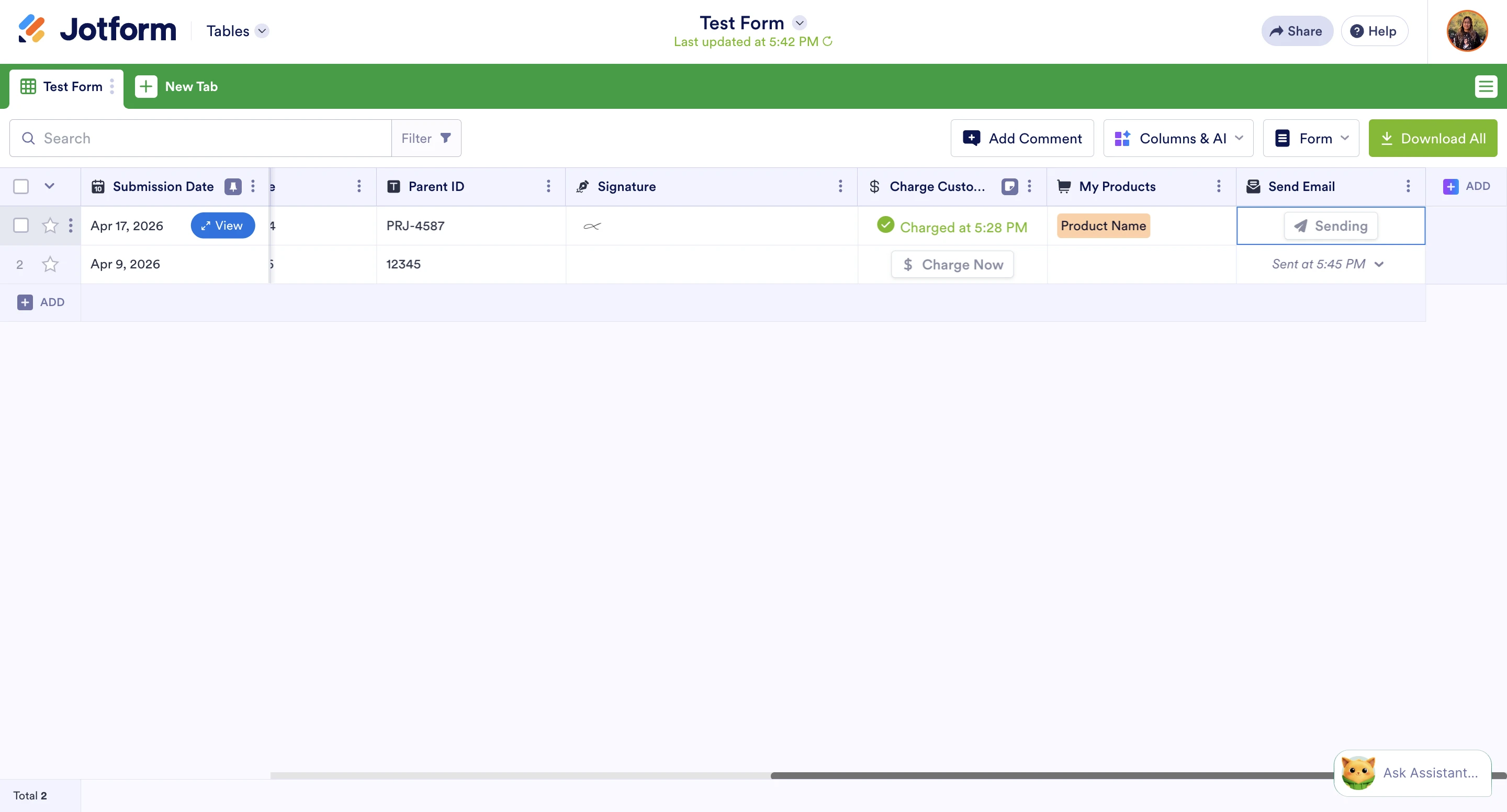Check the Apr 17, 2026 row checkbox
The width and height of the screenshot is (1507, 812).
21,226
